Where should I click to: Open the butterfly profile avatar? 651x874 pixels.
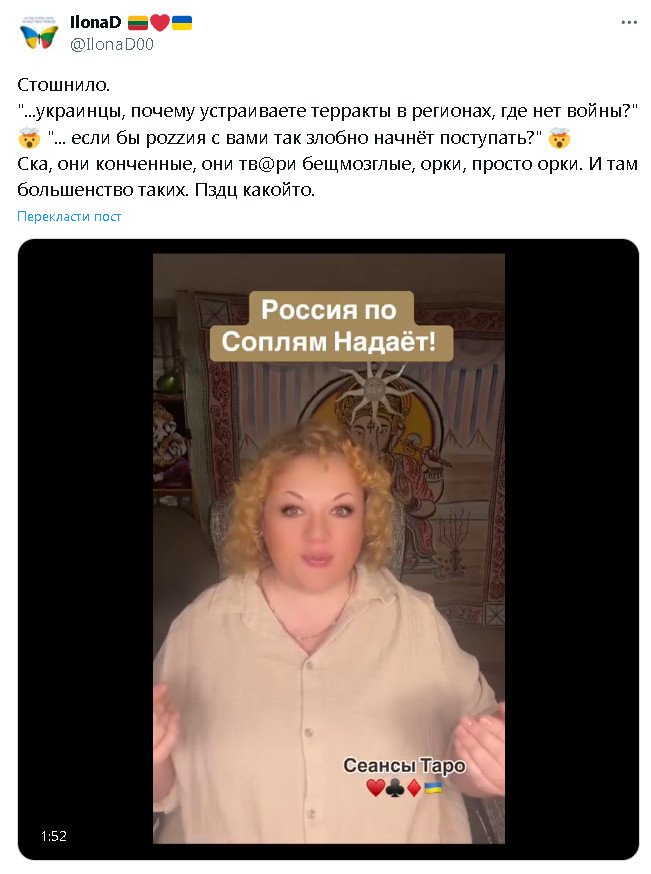[38, 33]
